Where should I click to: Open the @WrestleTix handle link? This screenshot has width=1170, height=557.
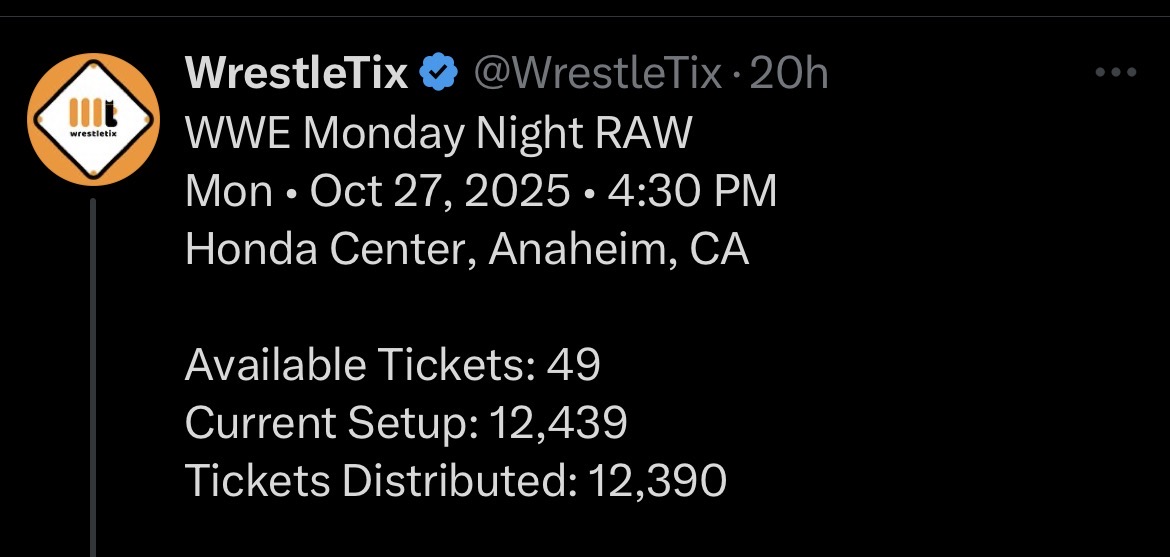596,73
